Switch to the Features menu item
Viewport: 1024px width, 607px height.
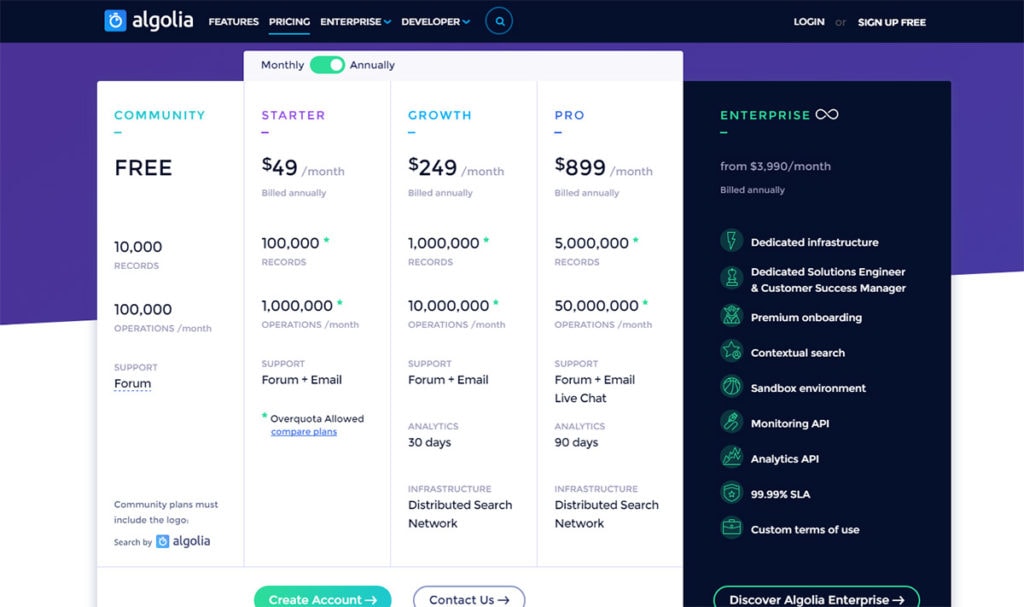(233, 21)
